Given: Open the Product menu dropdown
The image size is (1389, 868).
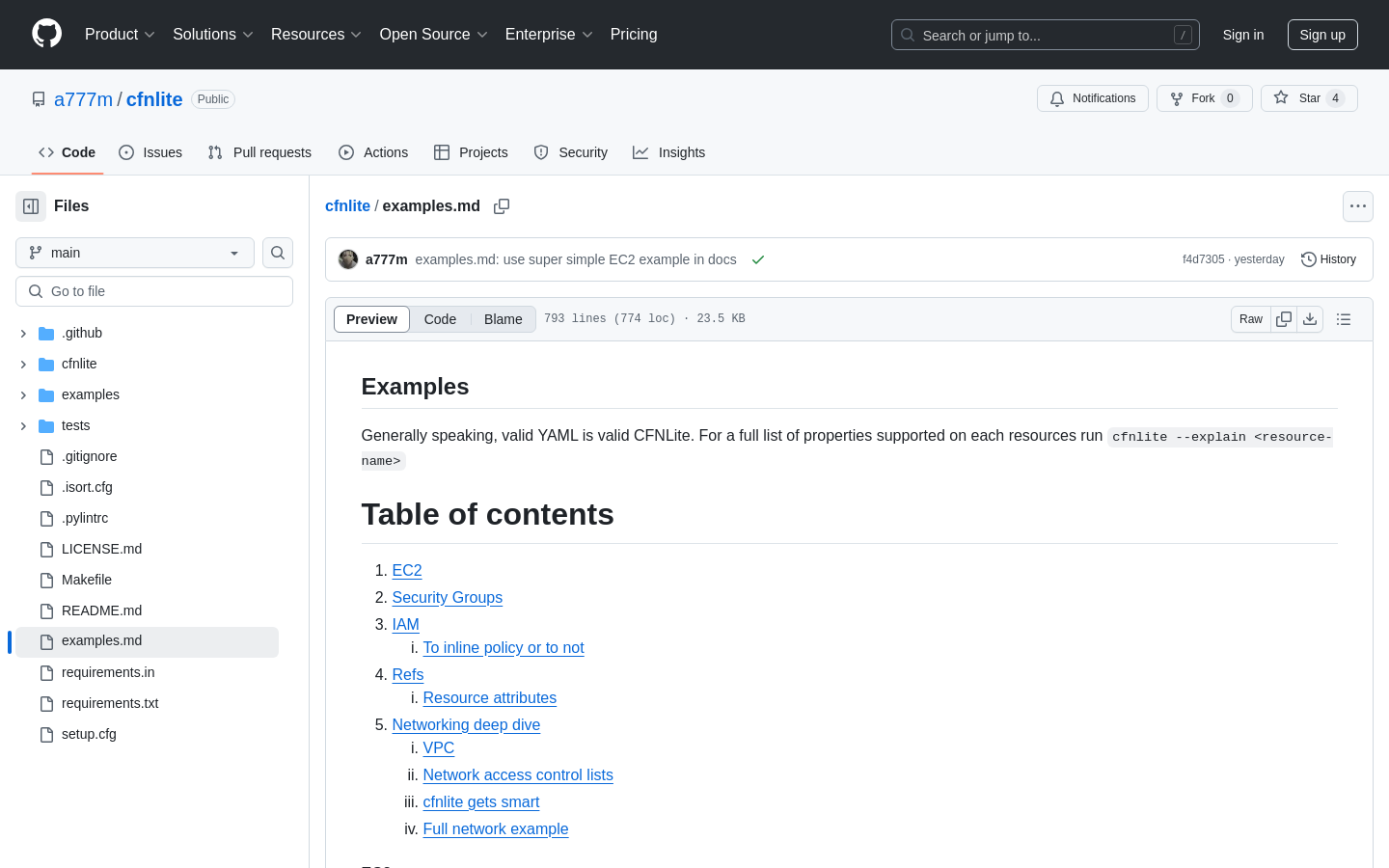Looking at the screenshot, I should pyautogui.click(x=120, y=34).
